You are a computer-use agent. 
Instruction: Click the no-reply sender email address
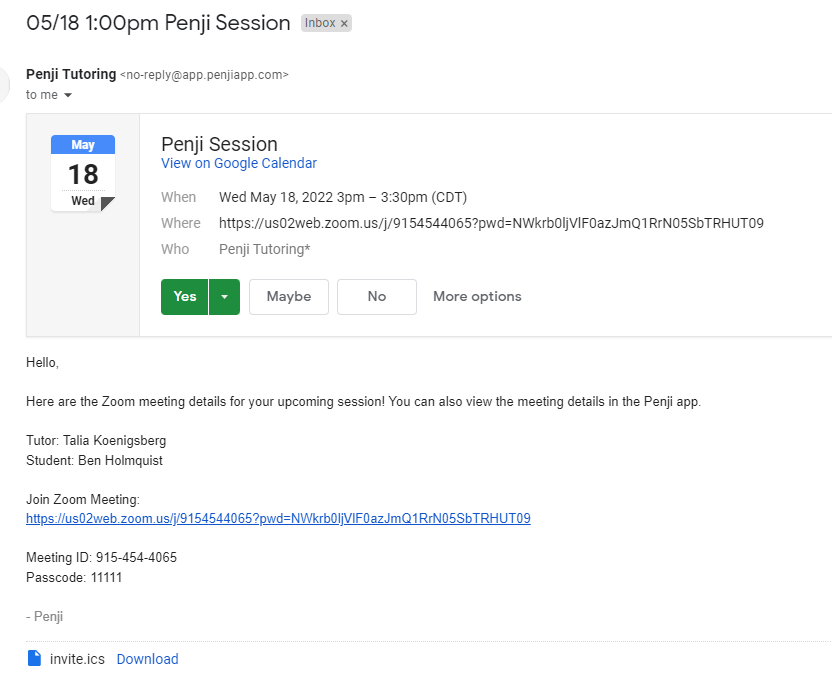[204, 75]
